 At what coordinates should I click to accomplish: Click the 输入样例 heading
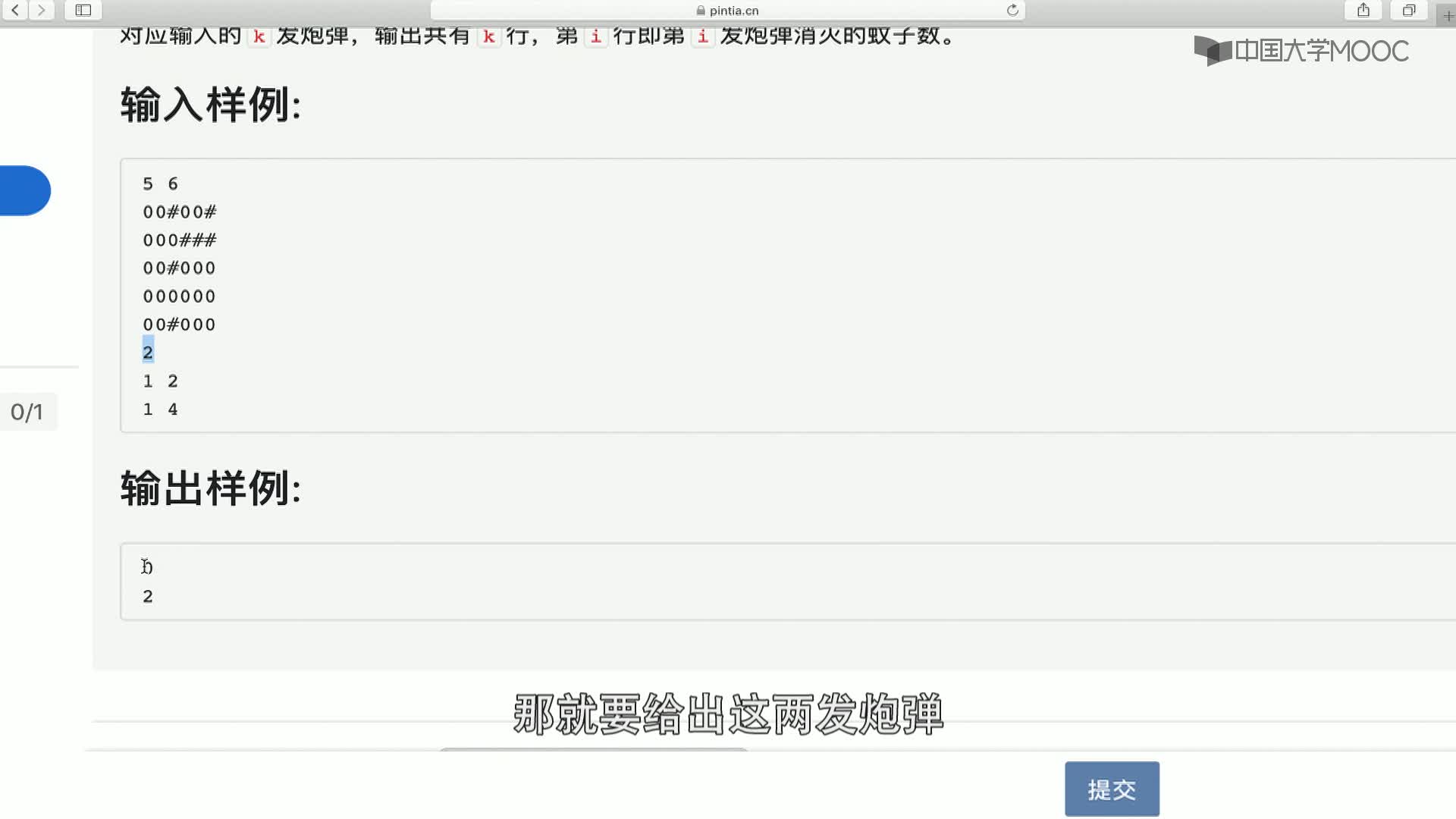tap(211, 104)
